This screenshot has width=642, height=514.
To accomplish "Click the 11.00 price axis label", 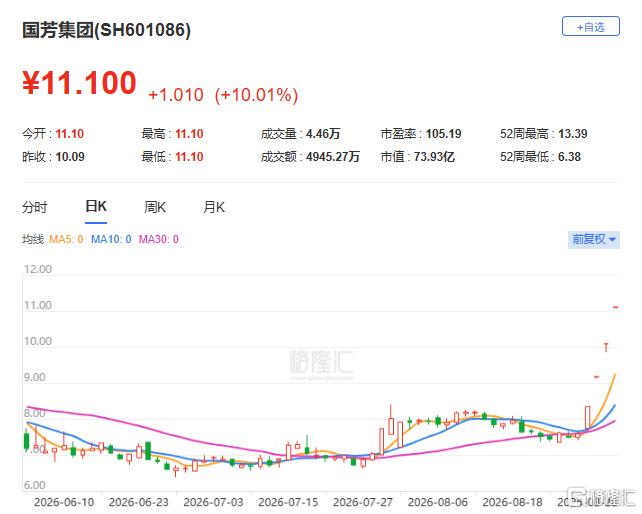I will [38, 305].
